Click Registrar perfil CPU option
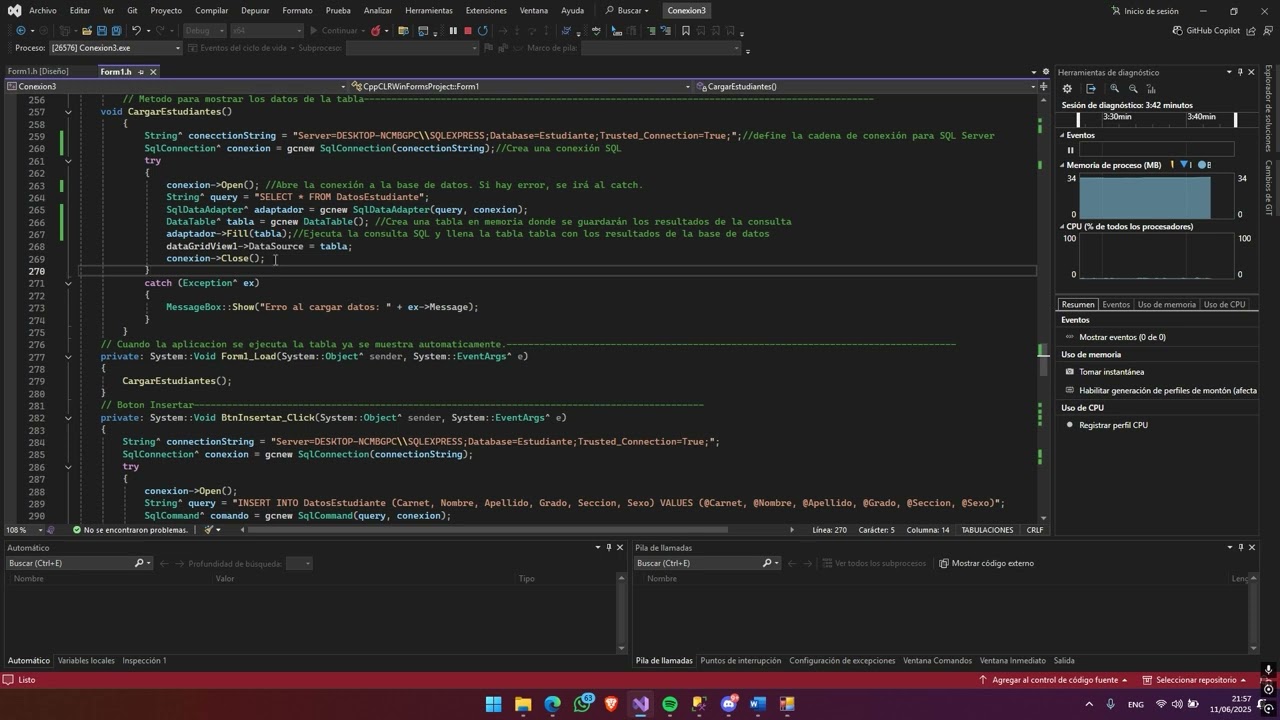Viewport: 1280px width, 720px height. pos(1113,425)
